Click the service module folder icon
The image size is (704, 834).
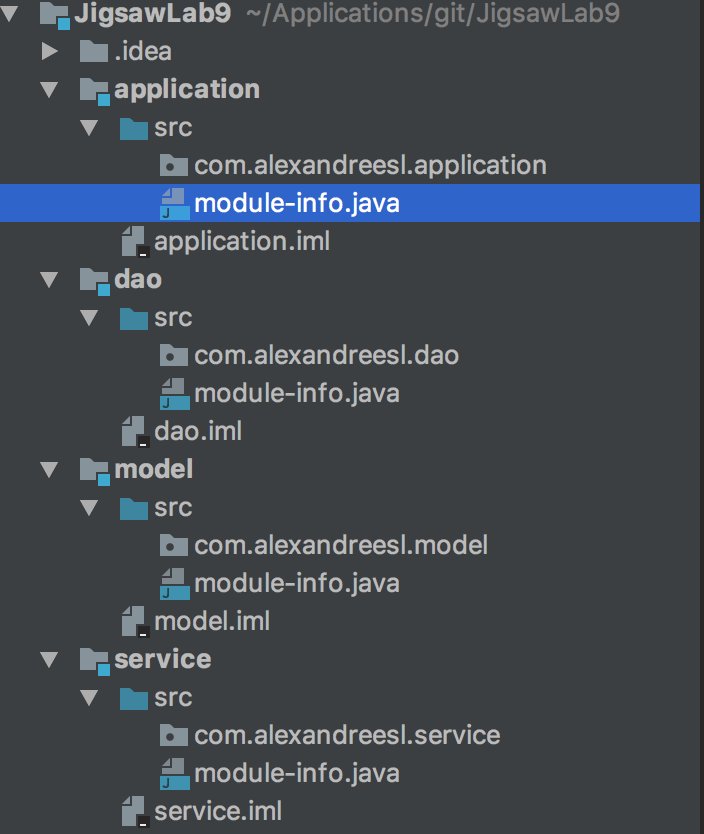point(93,660)
